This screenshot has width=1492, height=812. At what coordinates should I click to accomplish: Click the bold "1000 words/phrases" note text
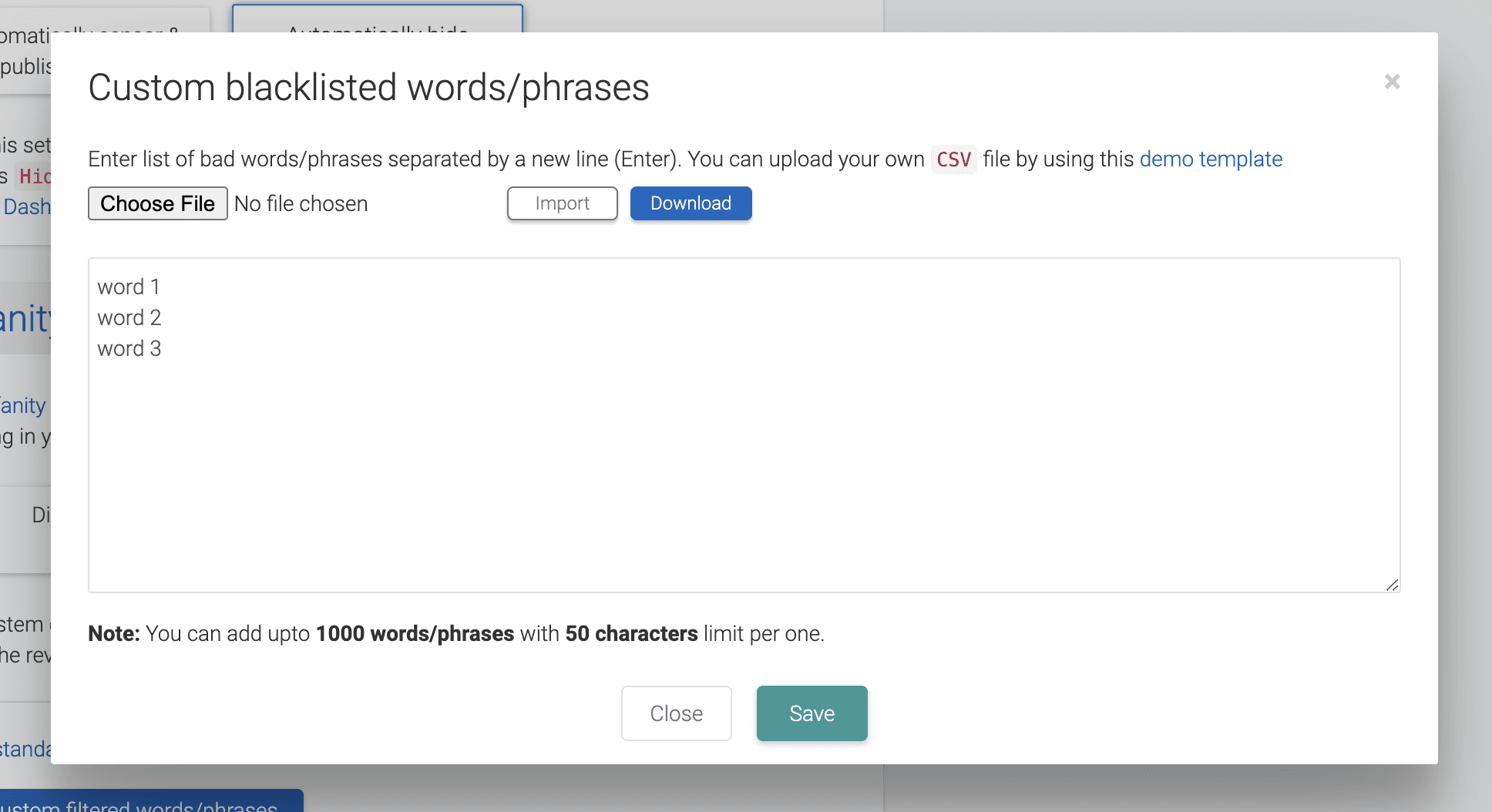[415, 633]
